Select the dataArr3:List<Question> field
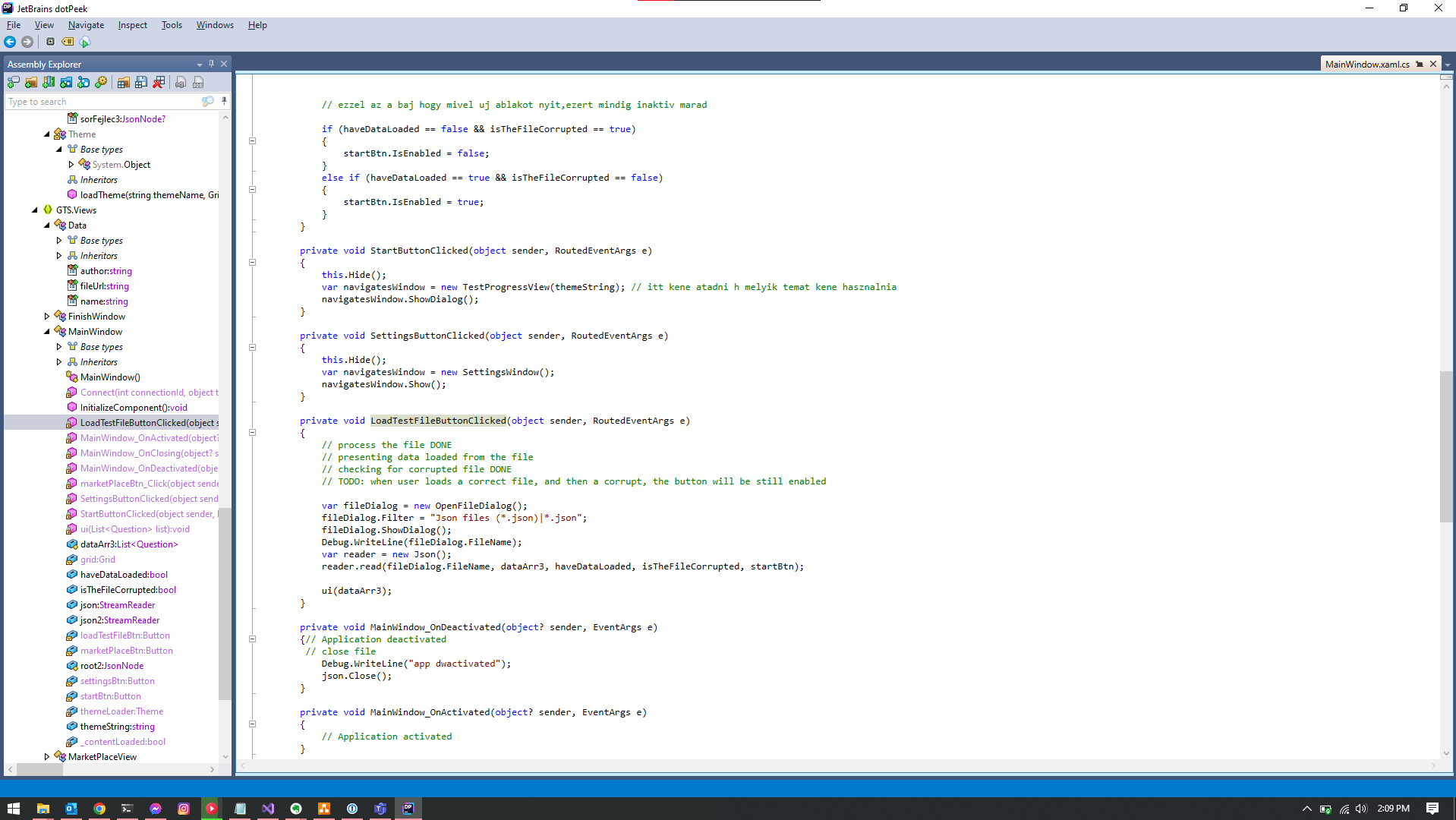 [129, 544]
